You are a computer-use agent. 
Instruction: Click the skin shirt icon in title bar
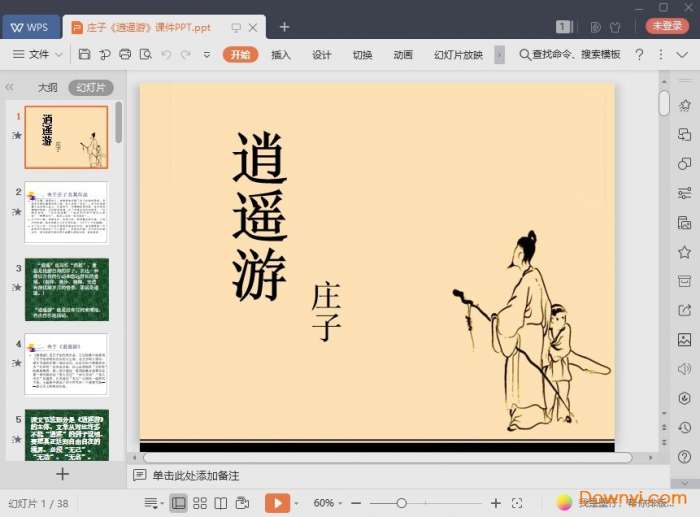coord(615,27)
